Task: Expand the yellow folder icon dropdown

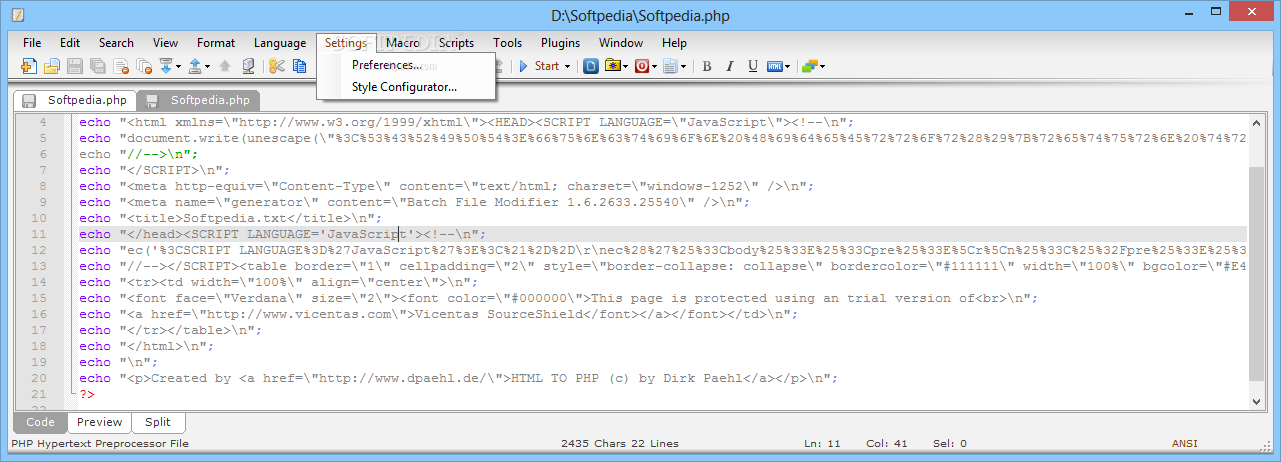Action: pos(626,67)
